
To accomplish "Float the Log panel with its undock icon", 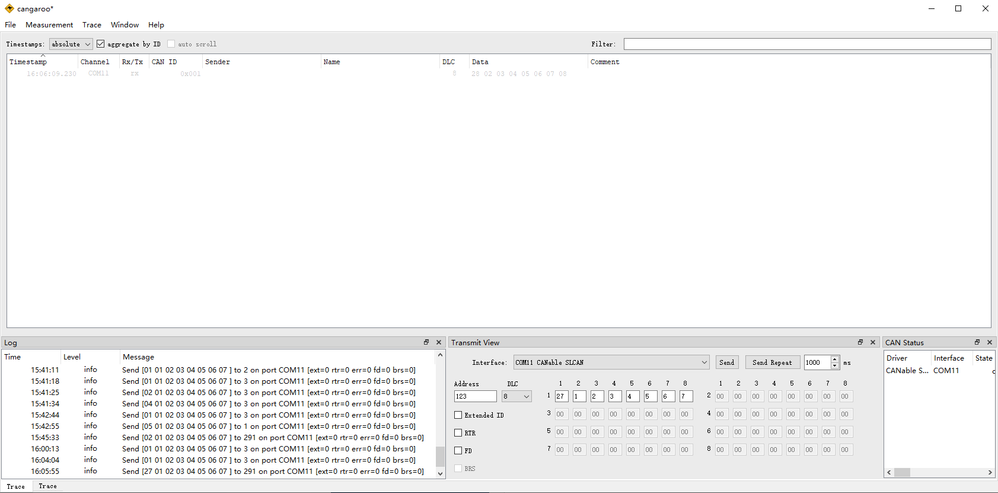I will pyautogui.click(x=426, y=342).
